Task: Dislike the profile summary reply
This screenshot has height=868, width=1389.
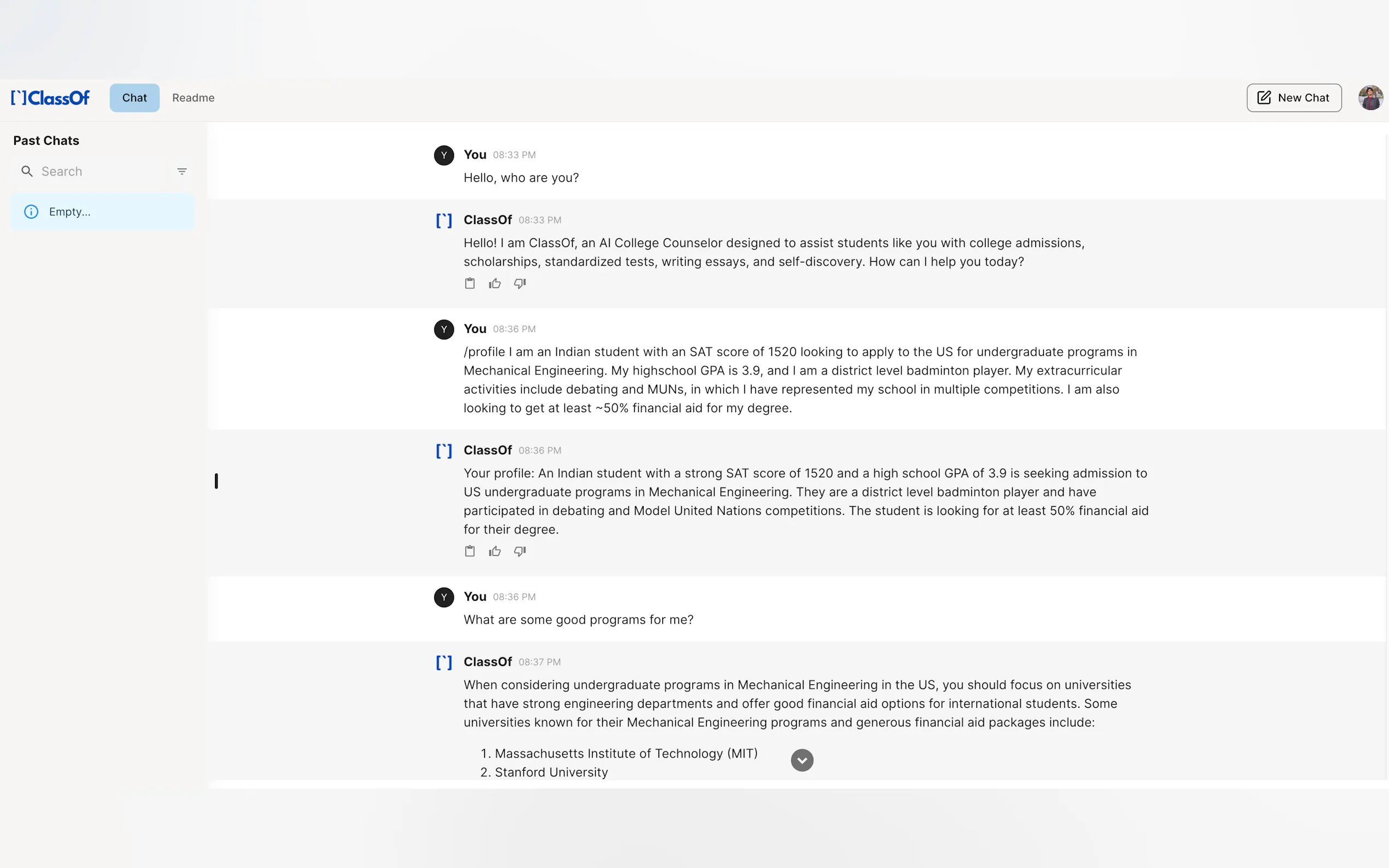Action: click(520, 552)
